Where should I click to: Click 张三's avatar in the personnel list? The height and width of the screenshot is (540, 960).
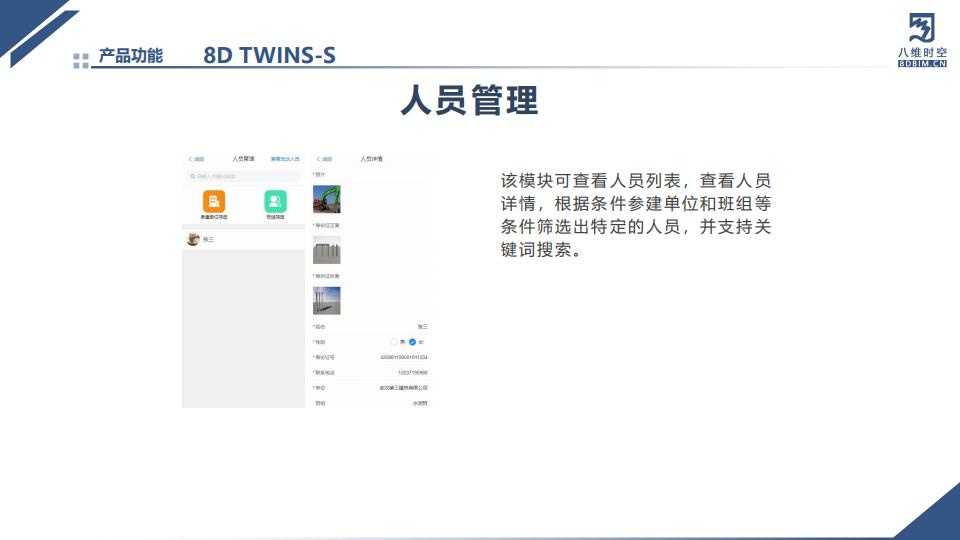tap(193, 239)
